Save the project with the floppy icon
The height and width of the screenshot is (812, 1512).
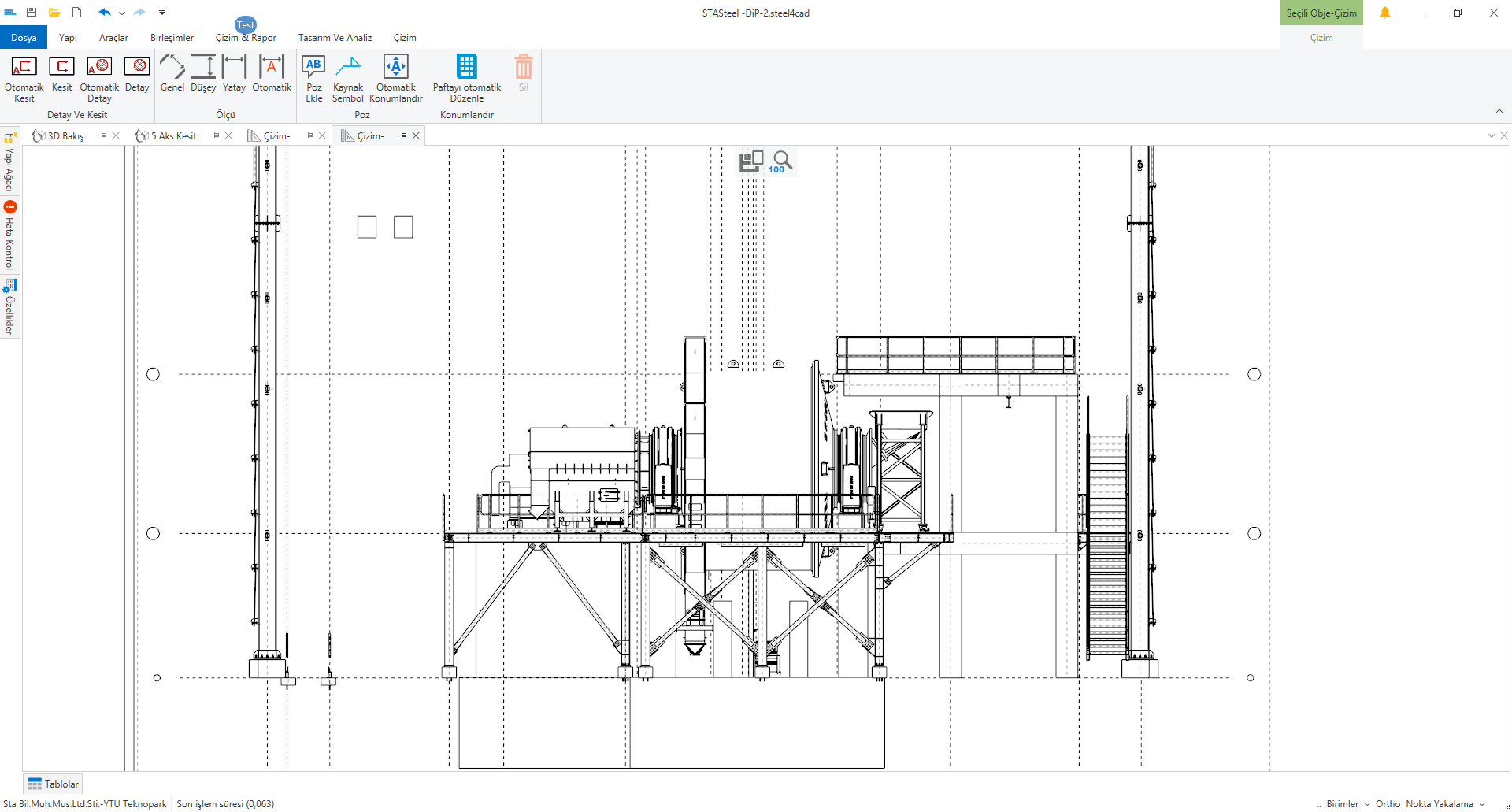tap(31, 13)
